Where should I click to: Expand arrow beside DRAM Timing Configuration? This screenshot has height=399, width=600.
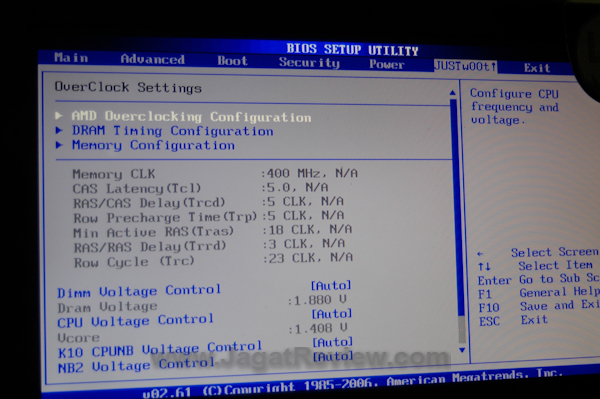pos(59,130)
